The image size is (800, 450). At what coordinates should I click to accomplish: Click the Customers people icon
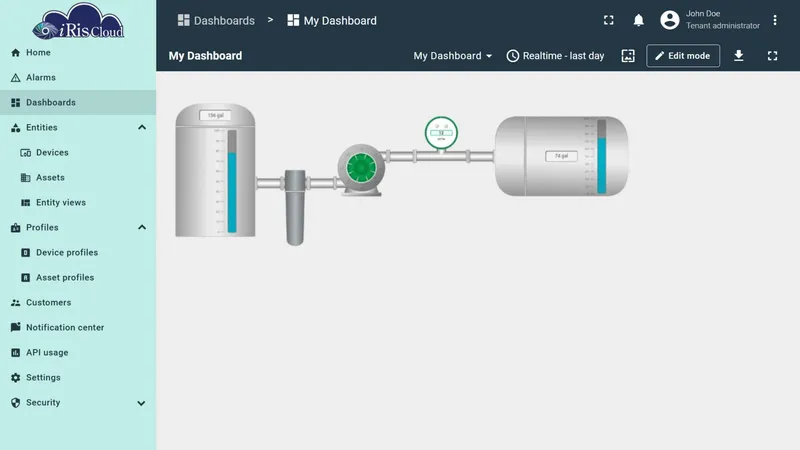(15, 303)
